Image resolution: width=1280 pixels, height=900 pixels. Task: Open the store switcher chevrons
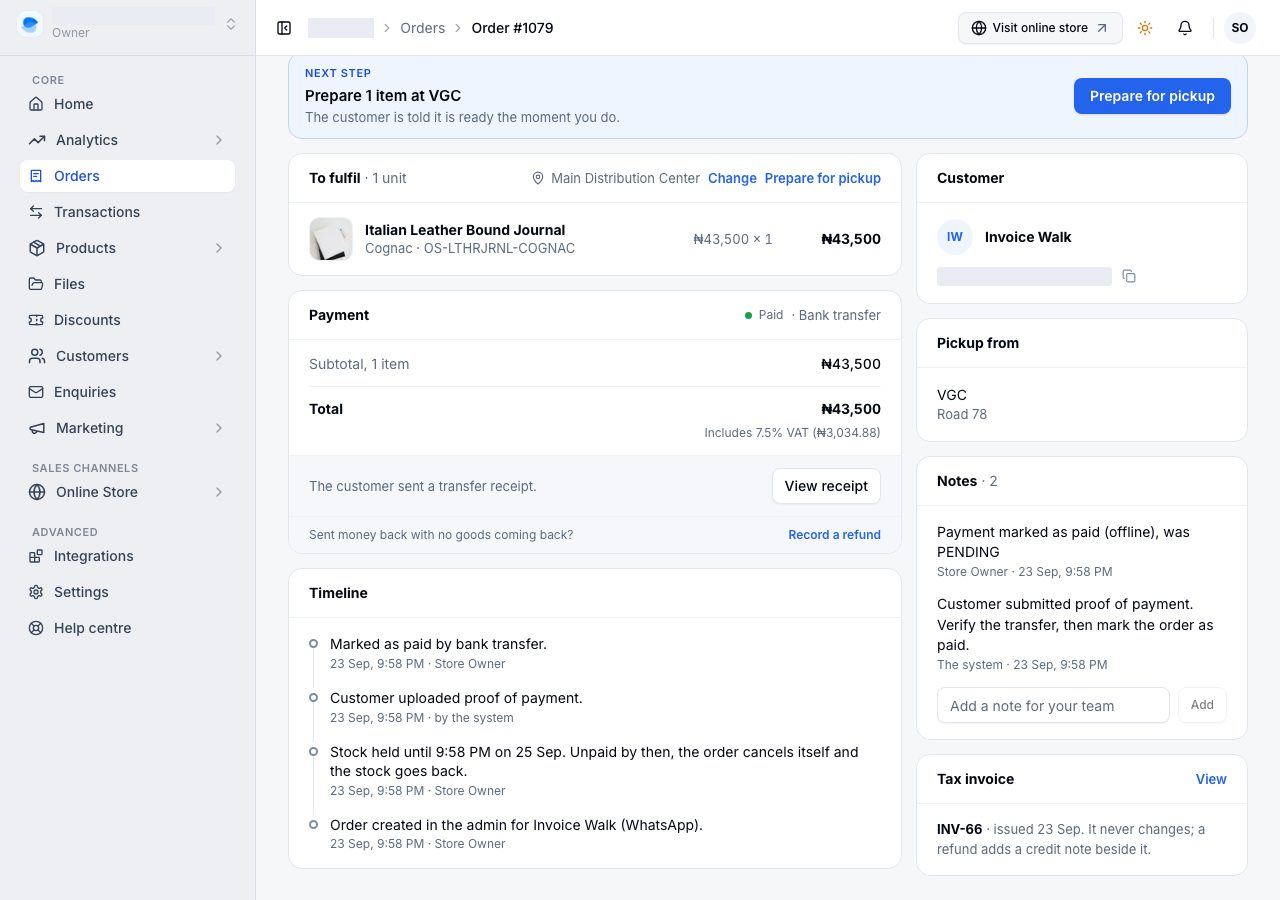231,24
